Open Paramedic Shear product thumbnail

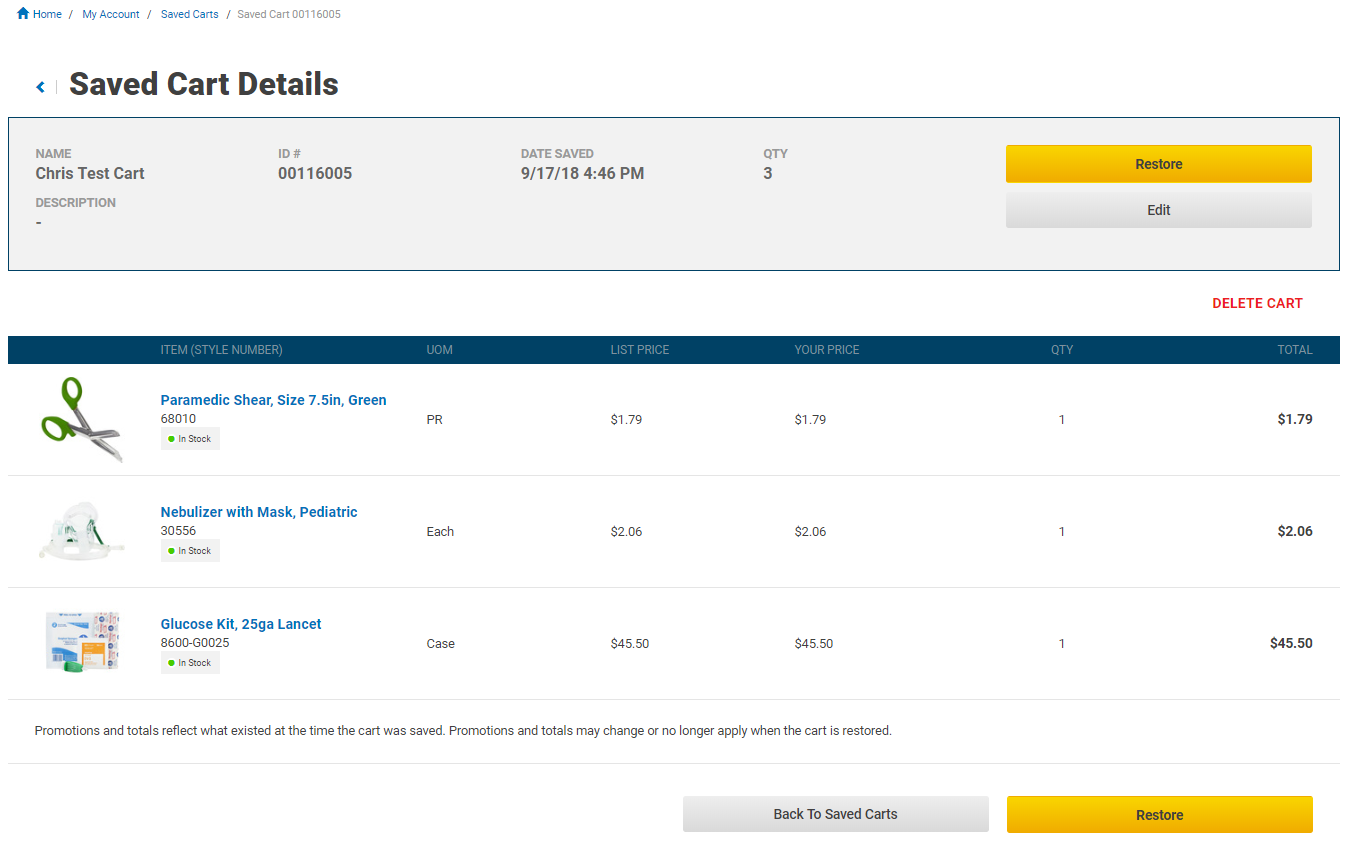click(83, 420)
